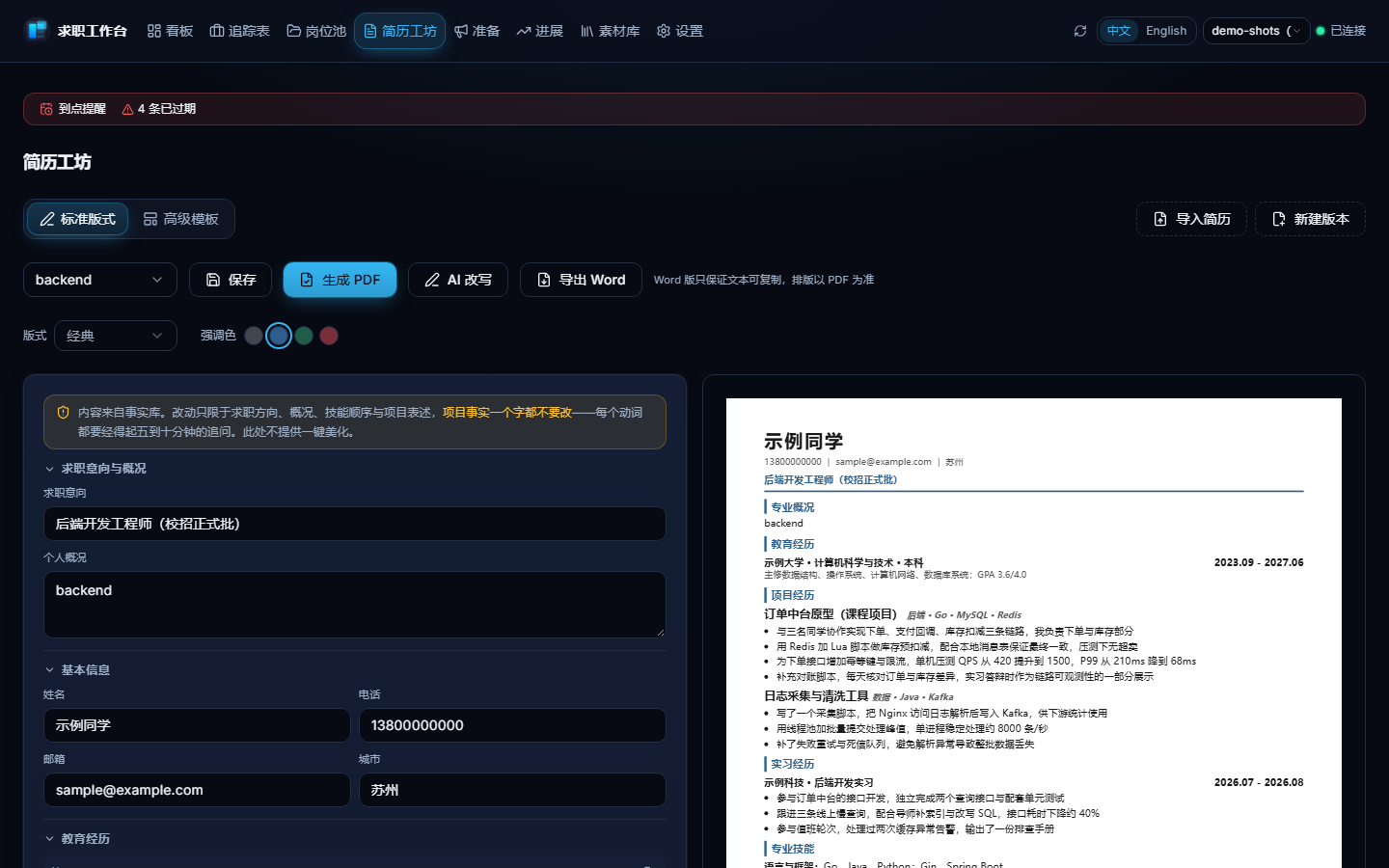Click the 导入简历 button

coord(1191,219)
